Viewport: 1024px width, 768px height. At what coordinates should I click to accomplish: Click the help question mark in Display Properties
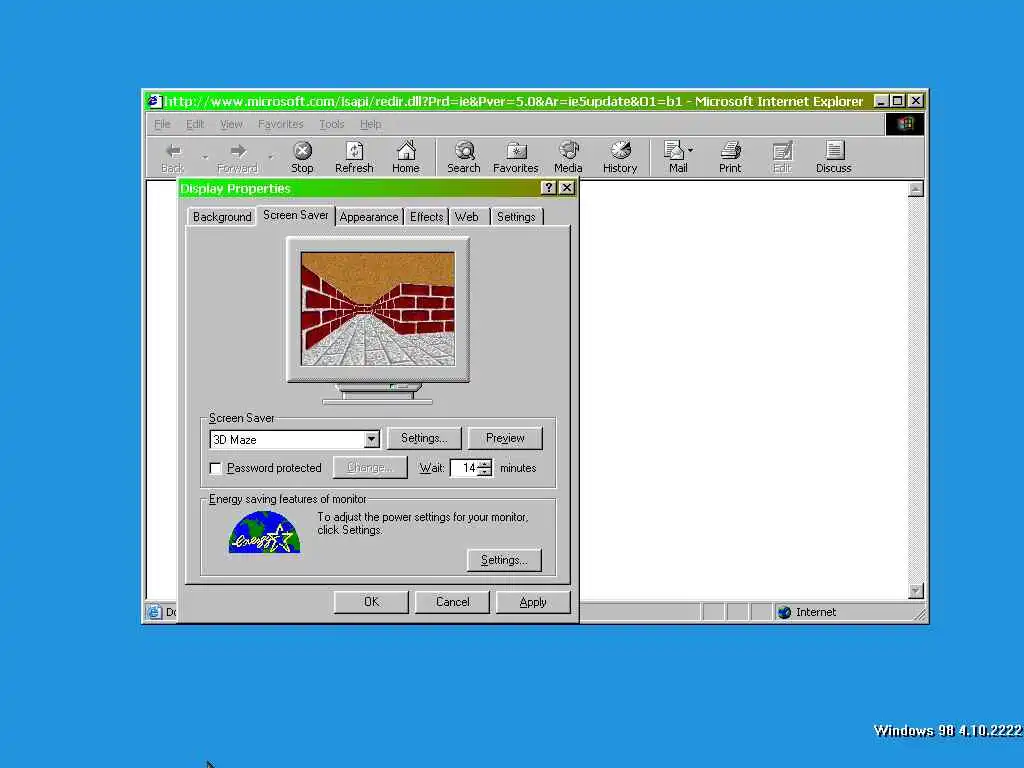coord(549,188)
